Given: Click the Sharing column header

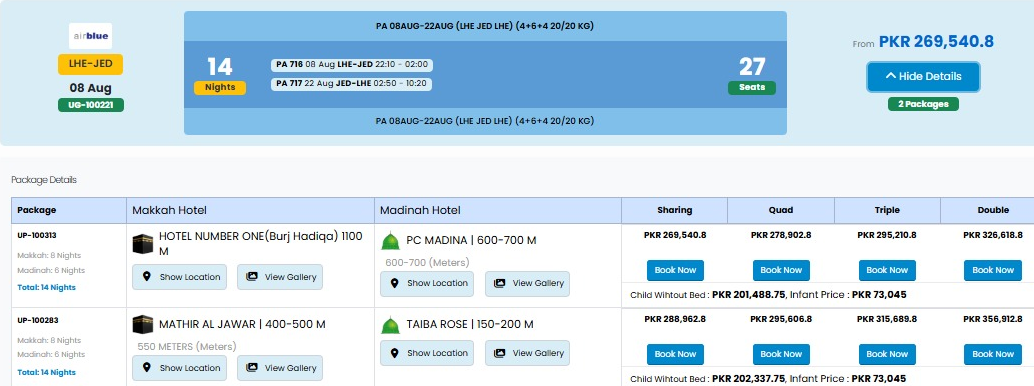Looking at the screenshot, I should [675, 210].
